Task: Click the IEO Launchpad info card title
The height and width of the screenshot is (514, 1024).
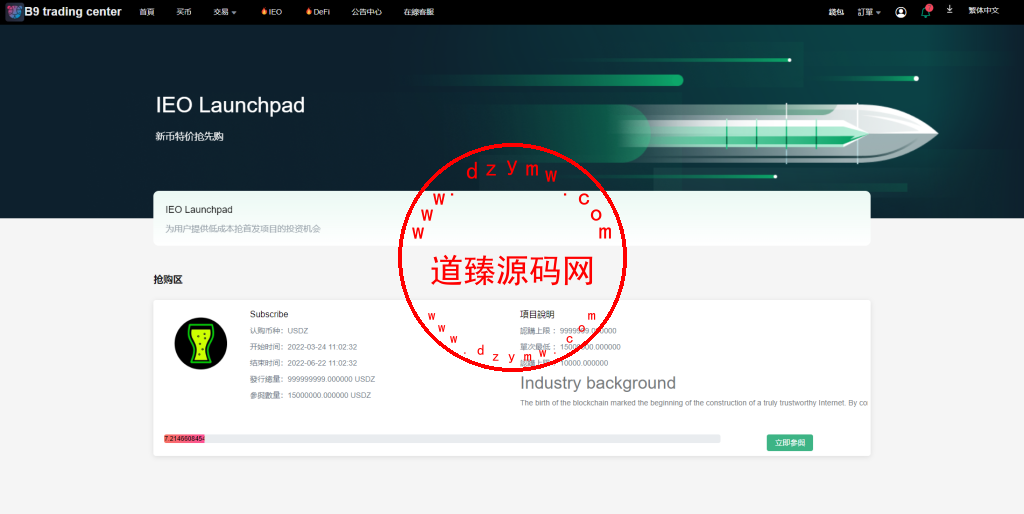Action: point(199,210)
